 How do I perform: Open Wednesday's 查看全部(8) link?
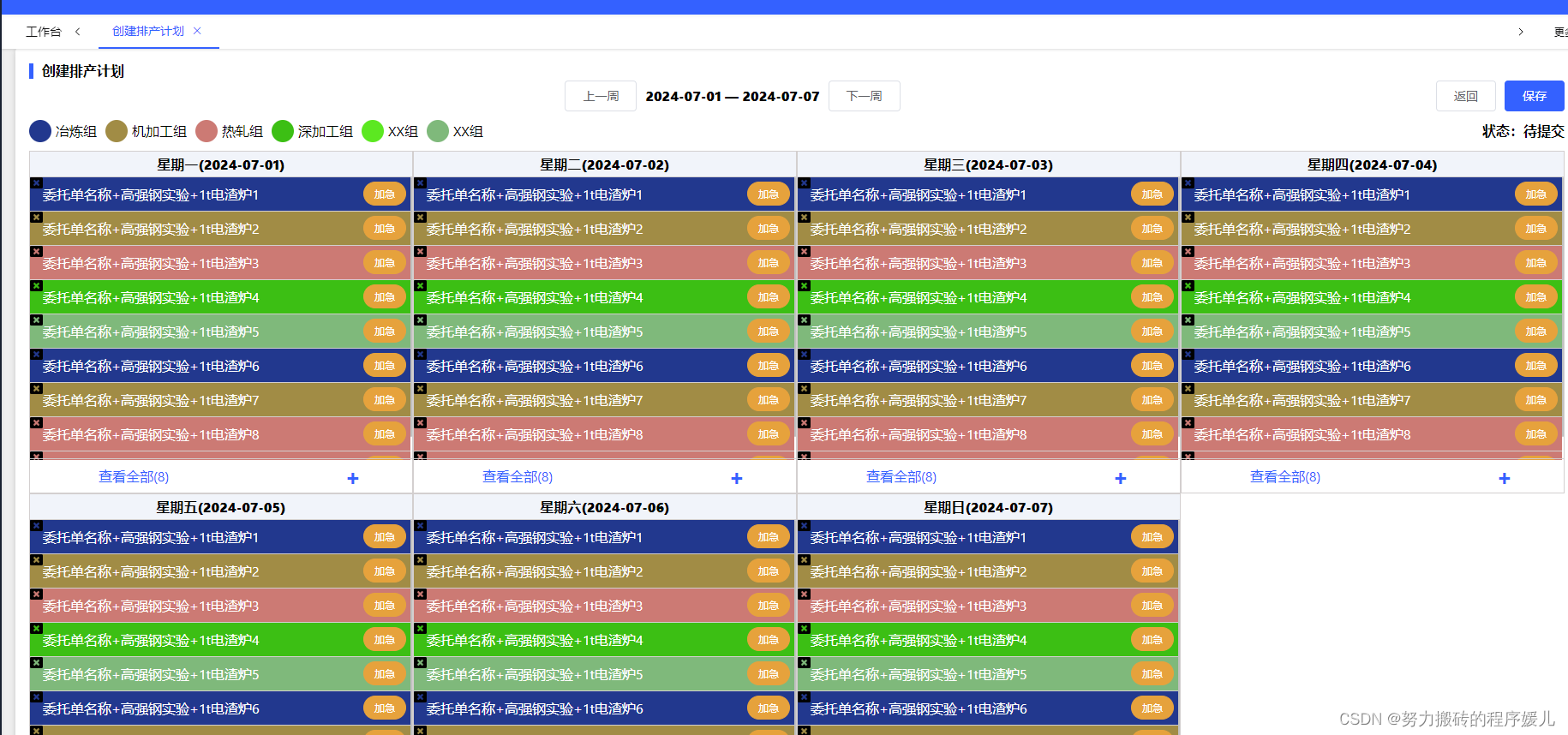(901, 477)
